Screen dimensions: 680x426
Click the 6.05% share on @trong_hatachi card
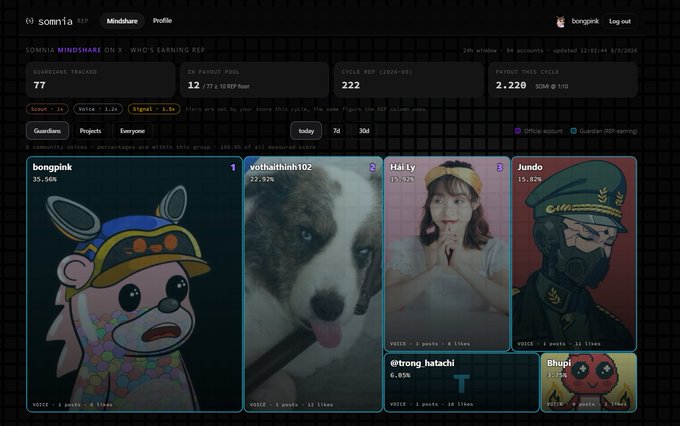coord(400,375)
